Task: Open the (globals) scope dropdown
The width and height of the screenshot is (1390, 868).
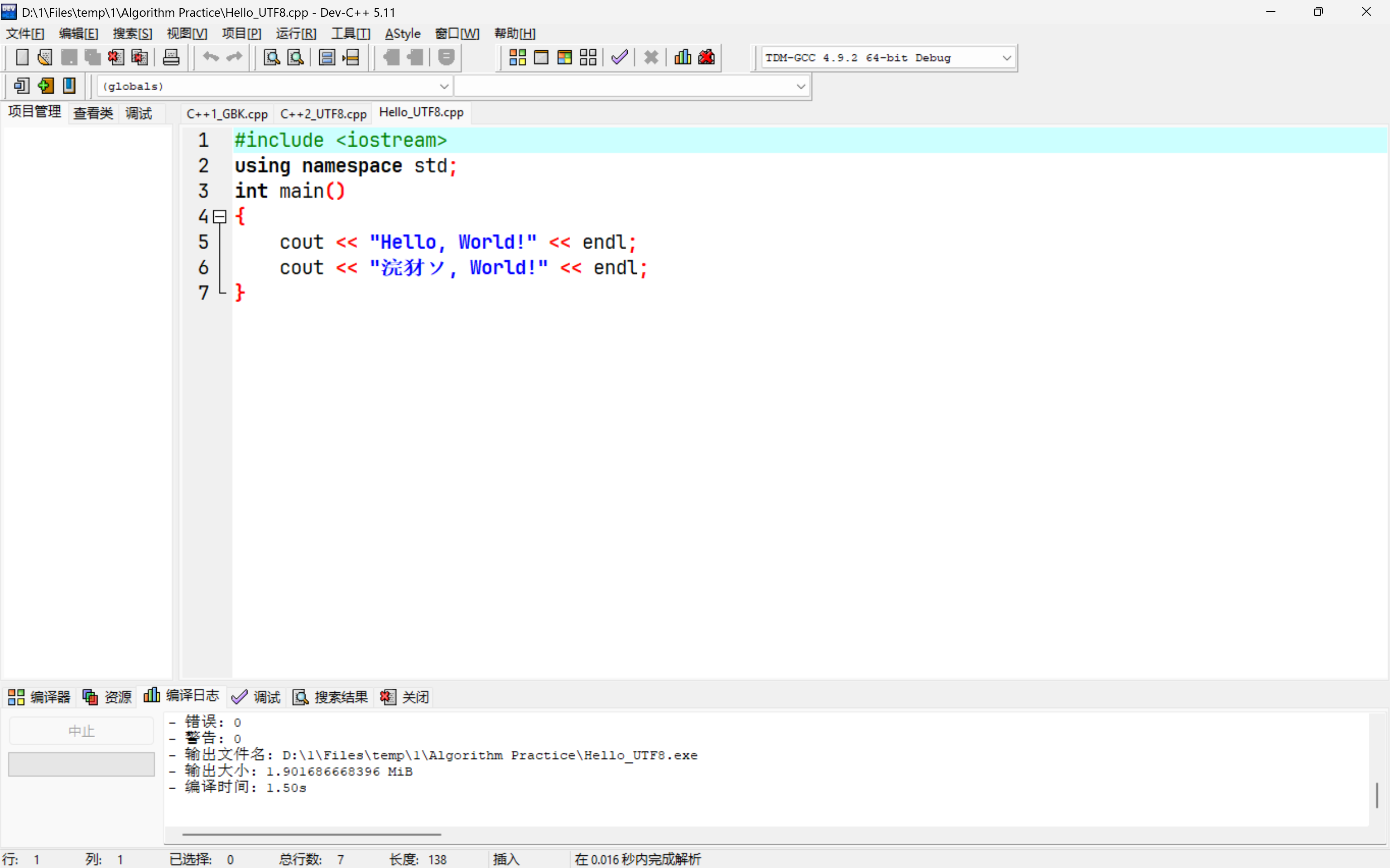Action: pos(274,86)
